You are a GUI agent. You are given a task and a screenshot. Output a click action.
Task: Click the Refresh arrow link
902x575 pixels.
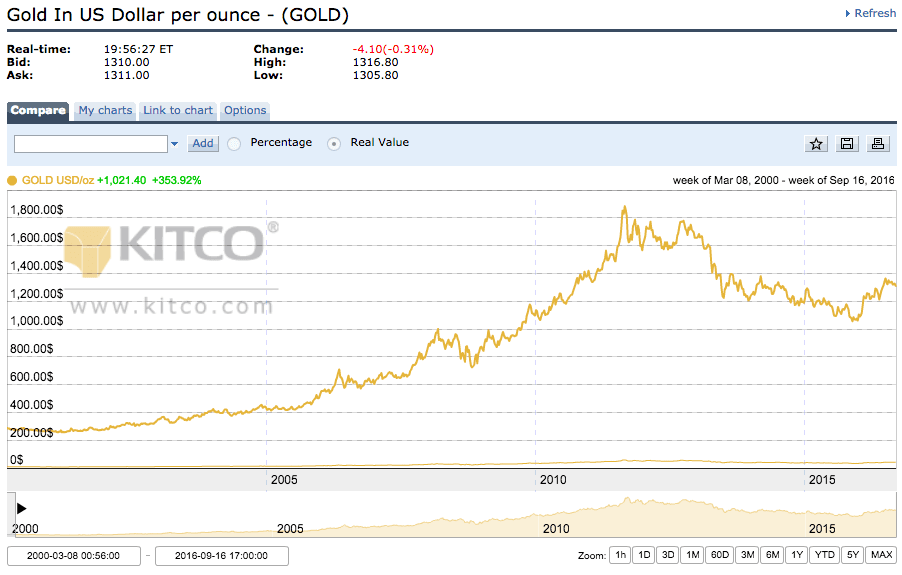point(870,13)
